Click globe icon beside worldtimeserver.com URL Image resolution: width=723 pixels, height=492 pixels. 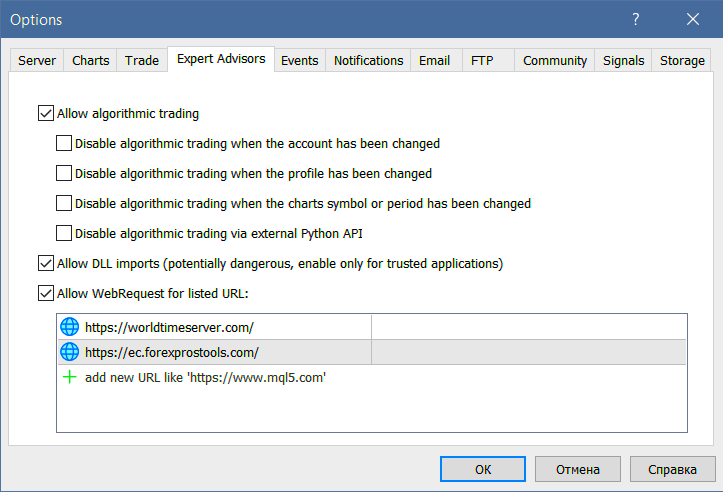coord(70,327)
